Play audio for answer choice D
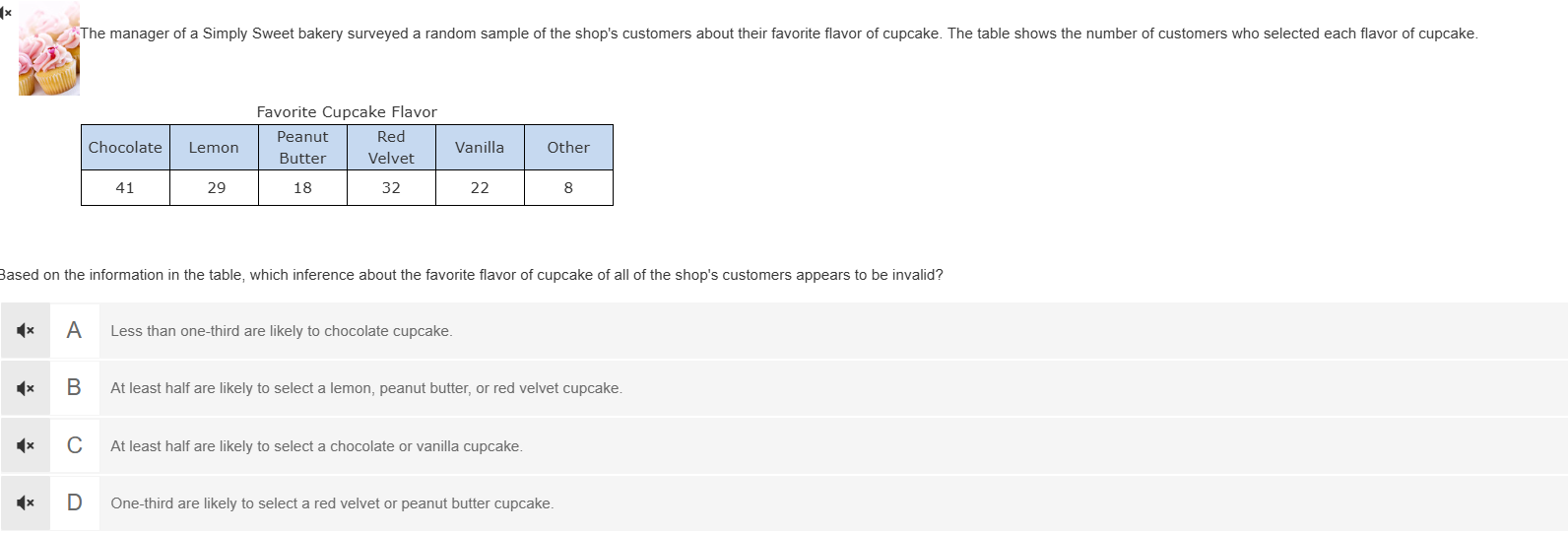1568x535 pixels. [x=26, y=503]
